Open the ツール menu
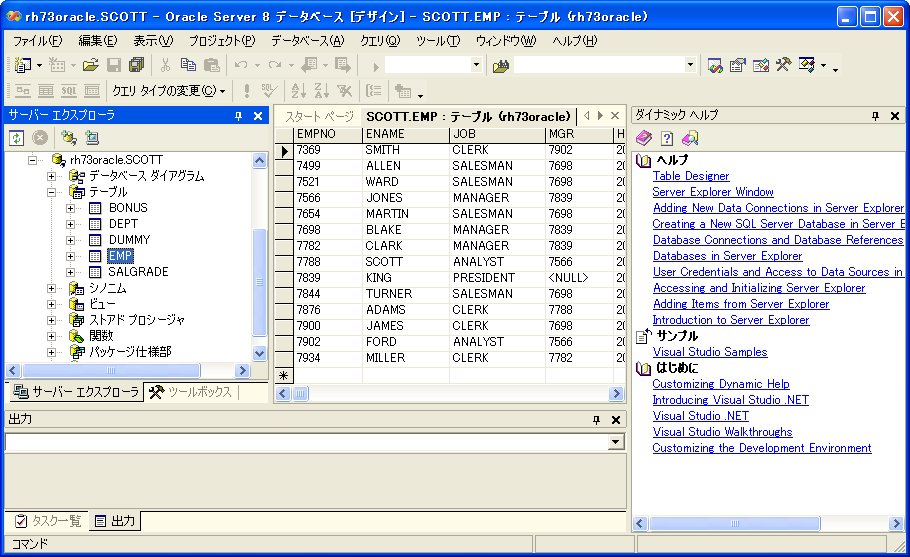Viewport: 910px width, 557px height. click(x=438, y=41)
